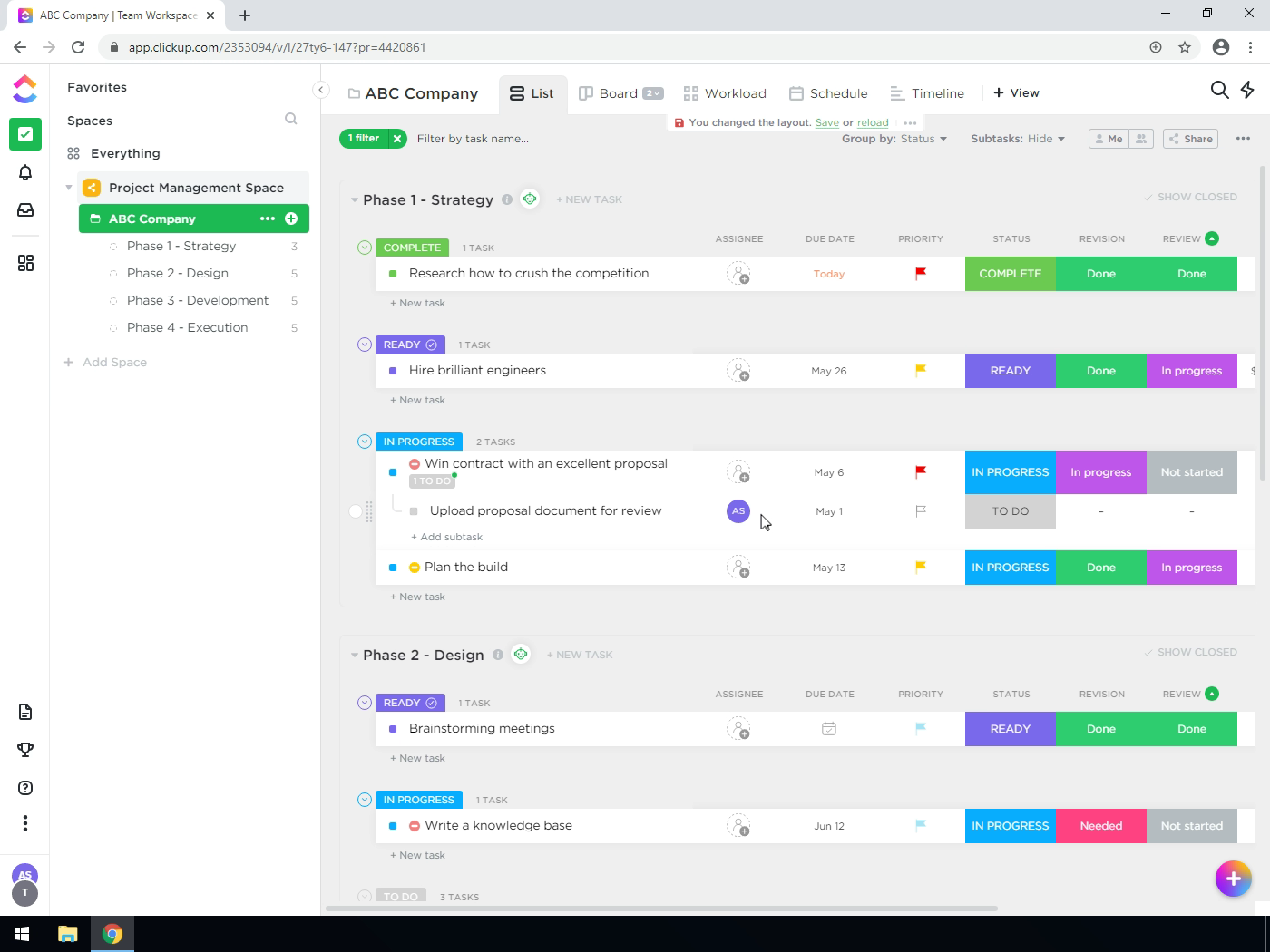Open the Inbox tray icon

pos(25,210)
